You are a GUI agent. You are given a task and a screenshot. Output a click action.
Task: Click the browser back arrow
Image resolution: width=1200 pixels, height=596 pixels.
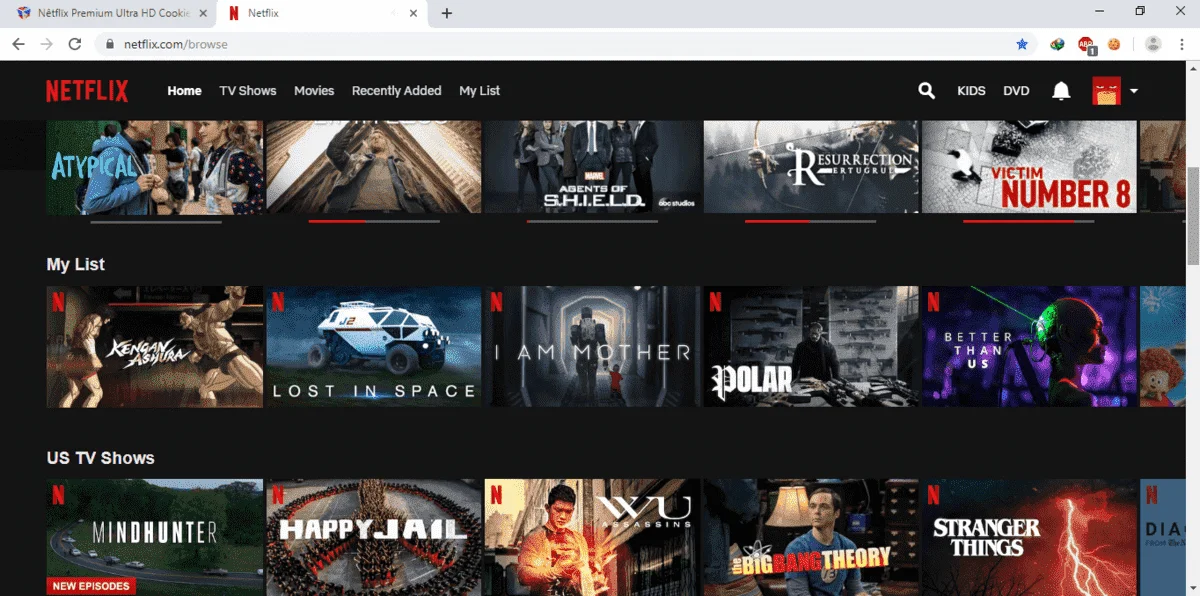18,44
